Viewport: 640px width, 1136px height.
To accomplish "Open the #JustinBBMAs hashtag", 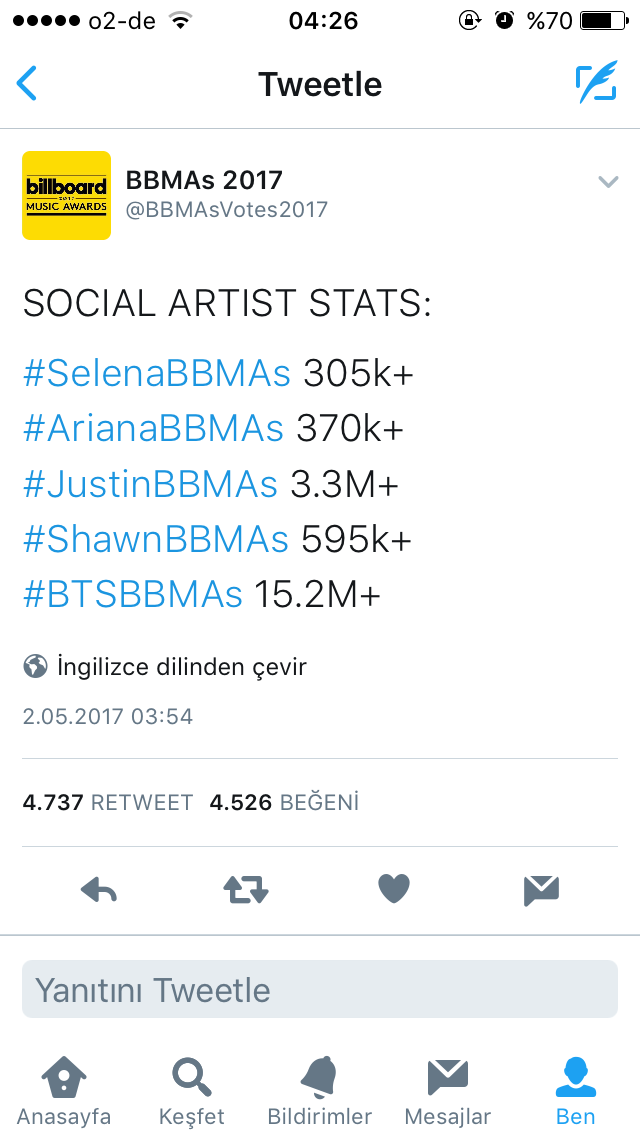I will tap(150, 485).
